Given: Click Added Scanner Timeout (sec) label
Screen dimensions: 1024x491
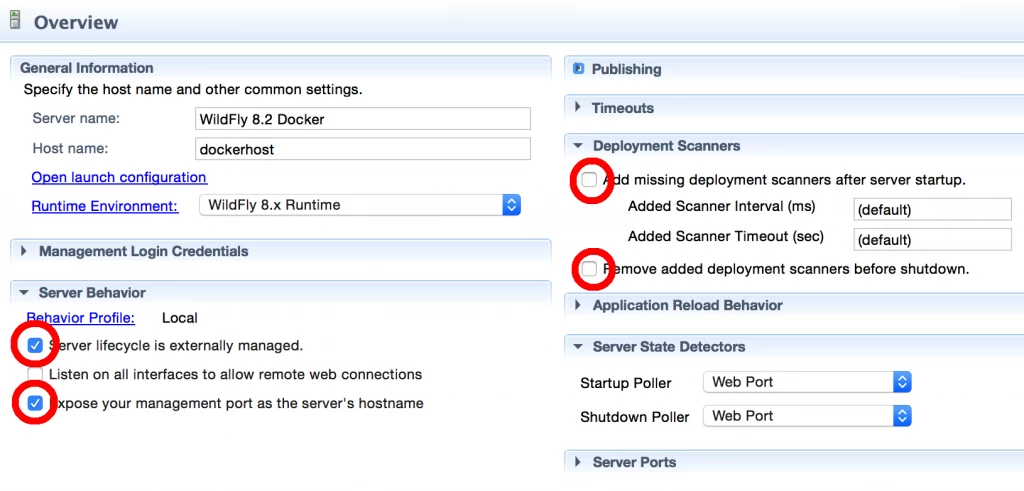Looking at the screenshot, I should pyautogui.click(x=726, y=236).
